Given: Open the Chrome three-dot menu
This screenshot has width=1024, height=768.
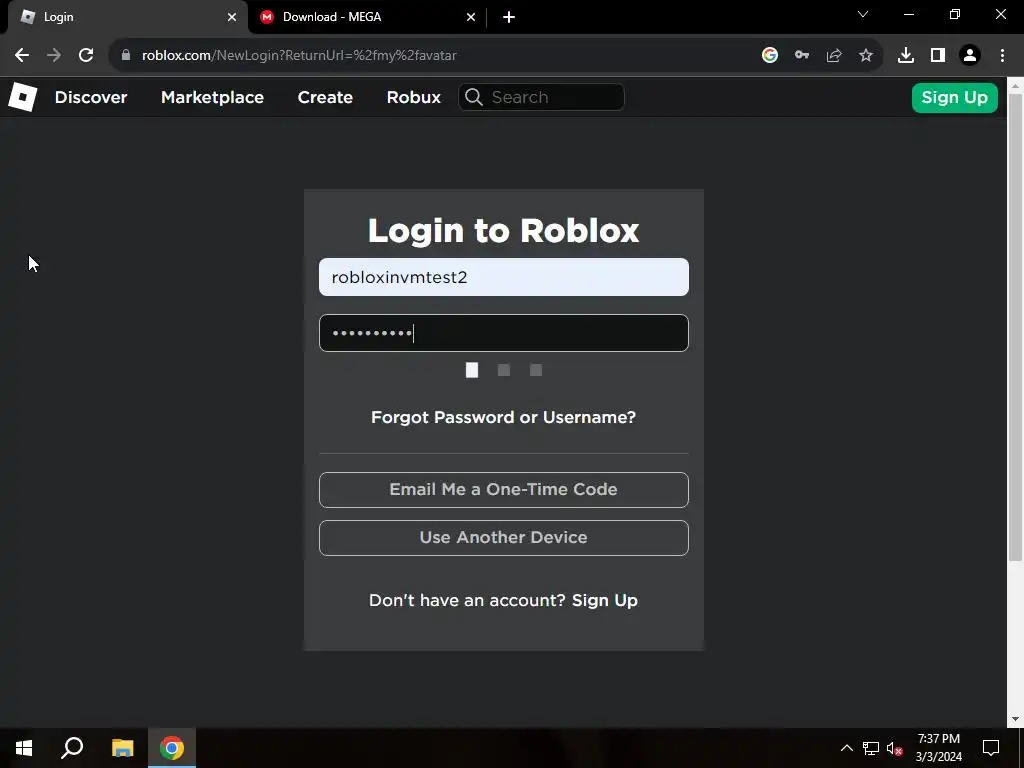Looking at the screenshot, I should point(1002,56).
